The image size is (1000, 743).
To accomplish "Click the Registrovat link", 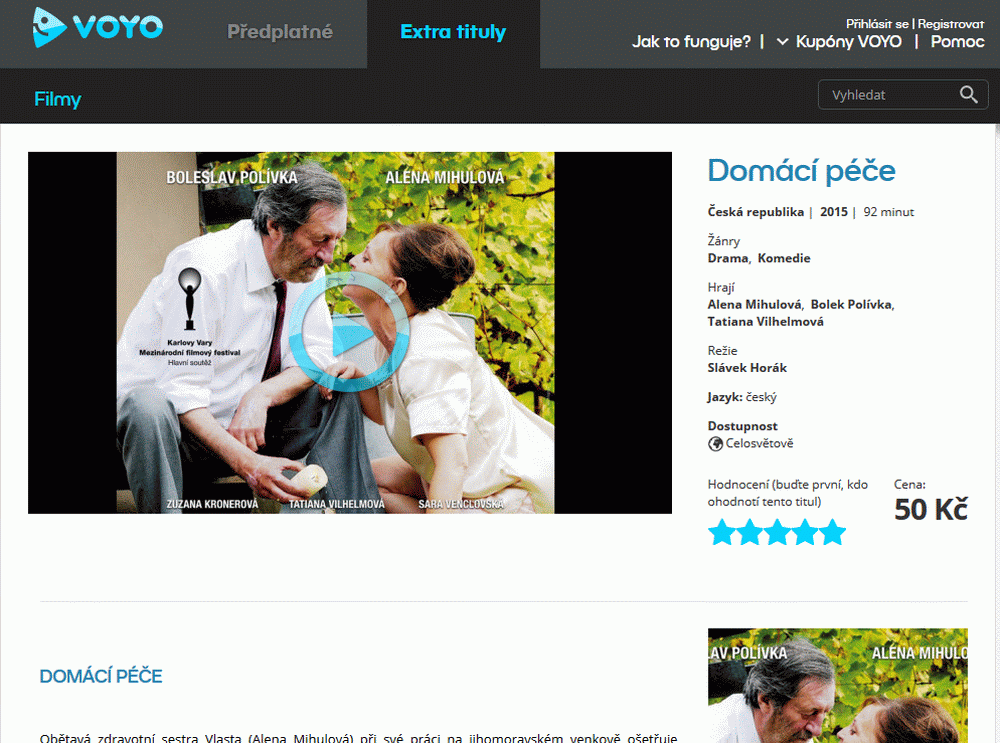I will click(x=950, y=24).
